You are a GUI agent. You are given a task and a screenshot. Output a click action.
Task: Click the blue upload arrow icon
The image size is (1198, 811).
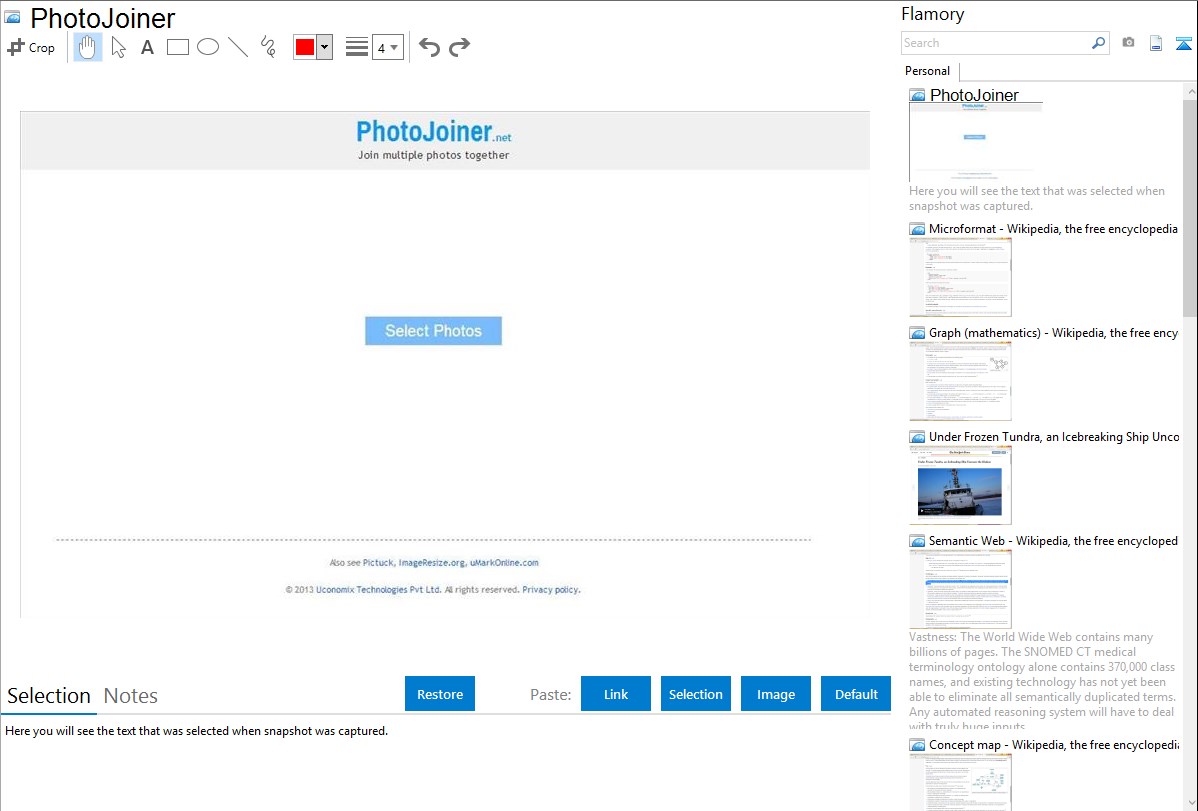click(1183, 43)
